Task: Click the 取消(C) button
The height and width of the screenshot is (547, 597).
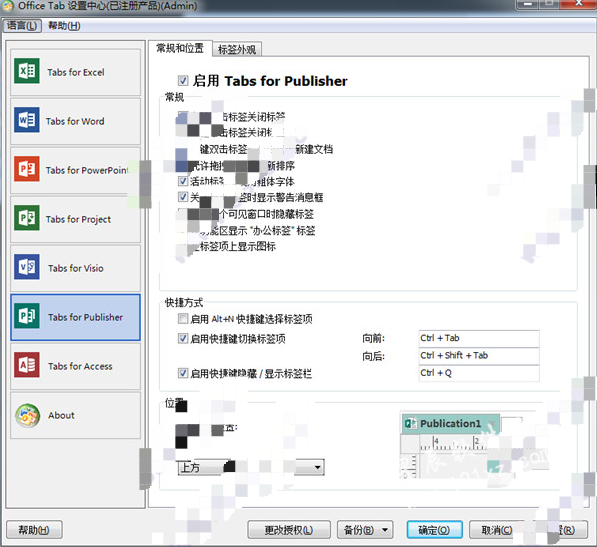Action: click(x=497, y=529)
